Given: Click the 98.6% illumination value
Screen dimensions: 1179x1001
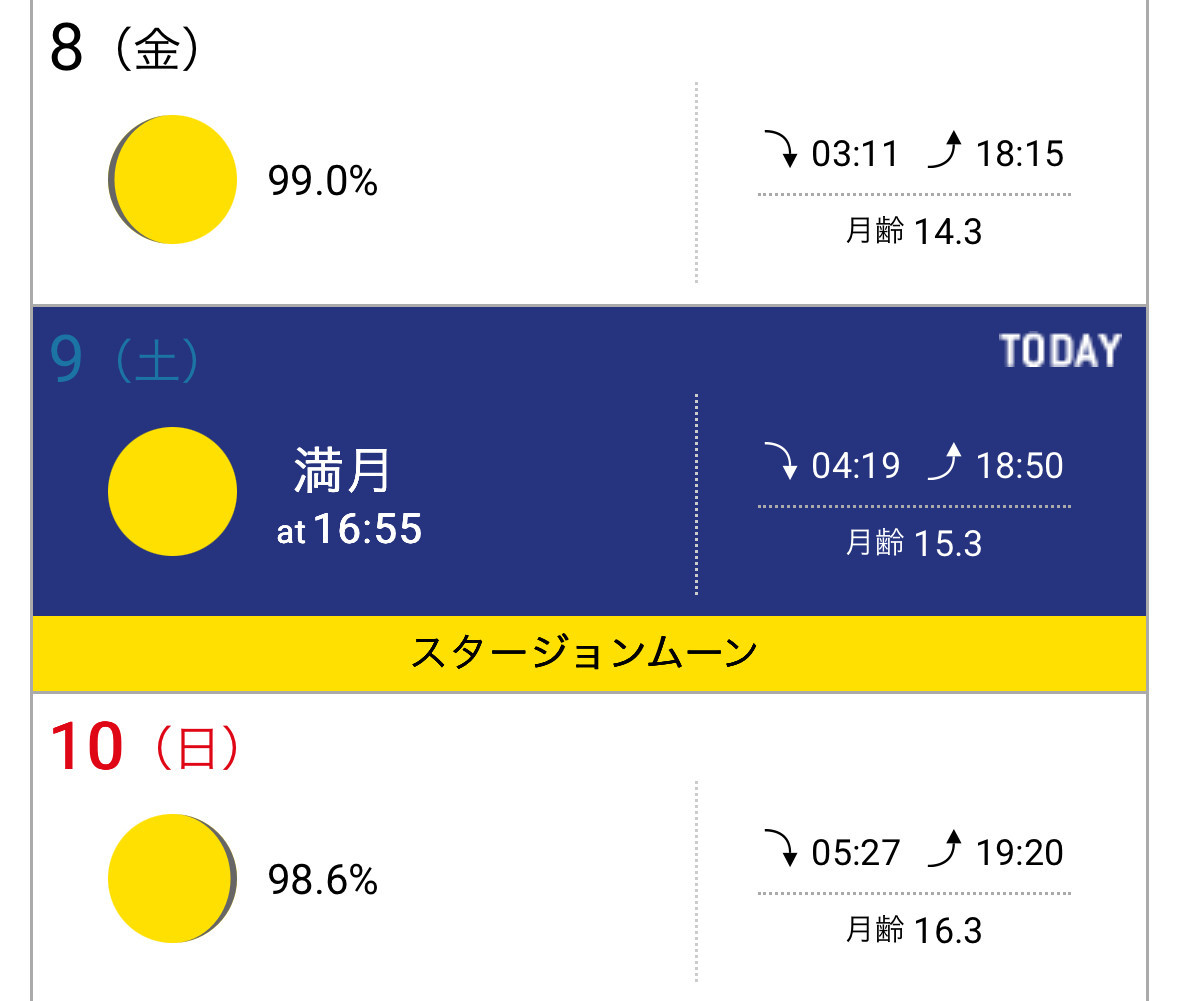Looking at the screenshot, I should 323,880.
